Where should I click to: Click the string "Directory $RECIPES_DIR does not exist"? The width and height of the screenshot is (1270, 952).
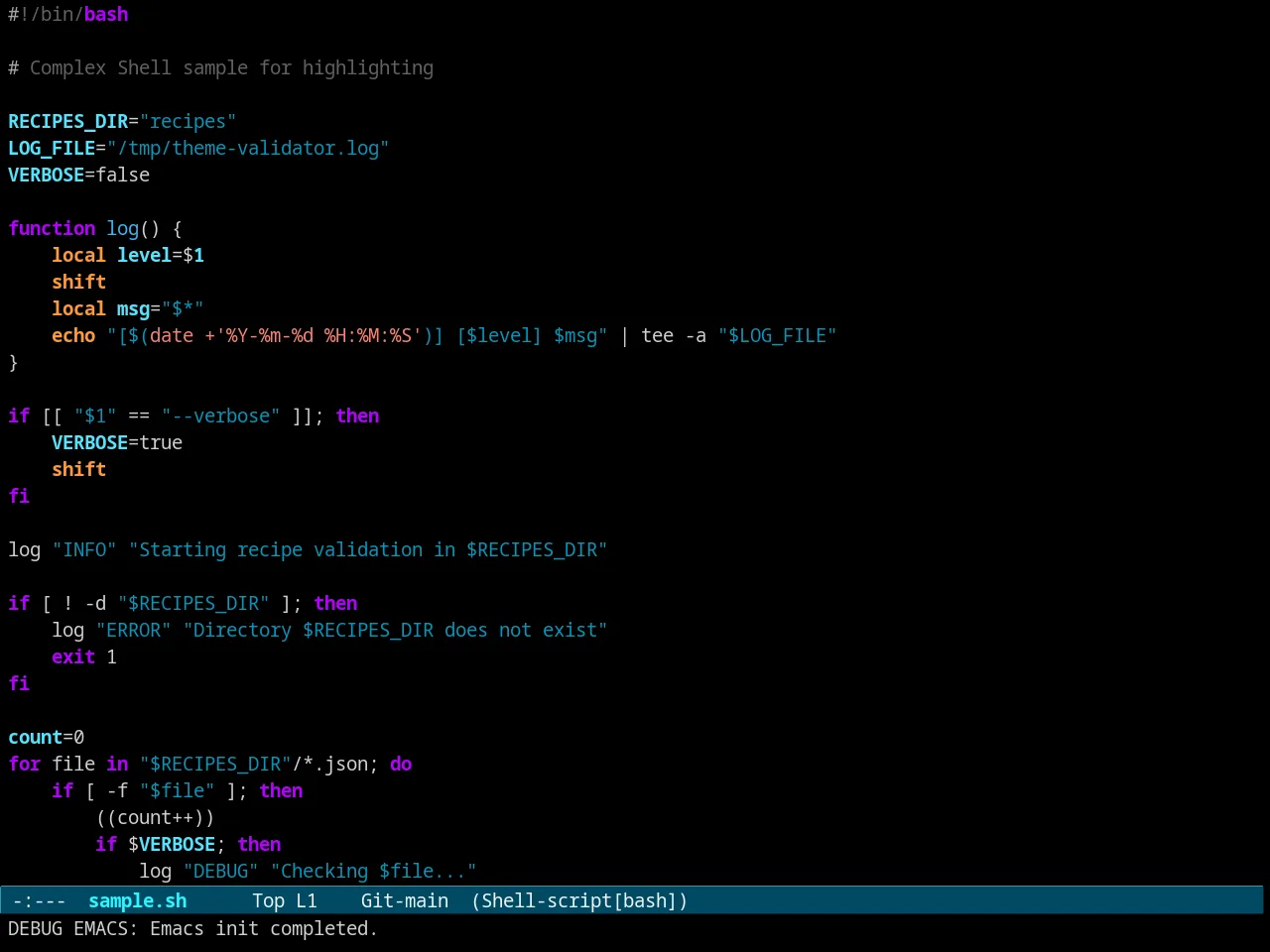pyautogui.click(x=395, y=630)
